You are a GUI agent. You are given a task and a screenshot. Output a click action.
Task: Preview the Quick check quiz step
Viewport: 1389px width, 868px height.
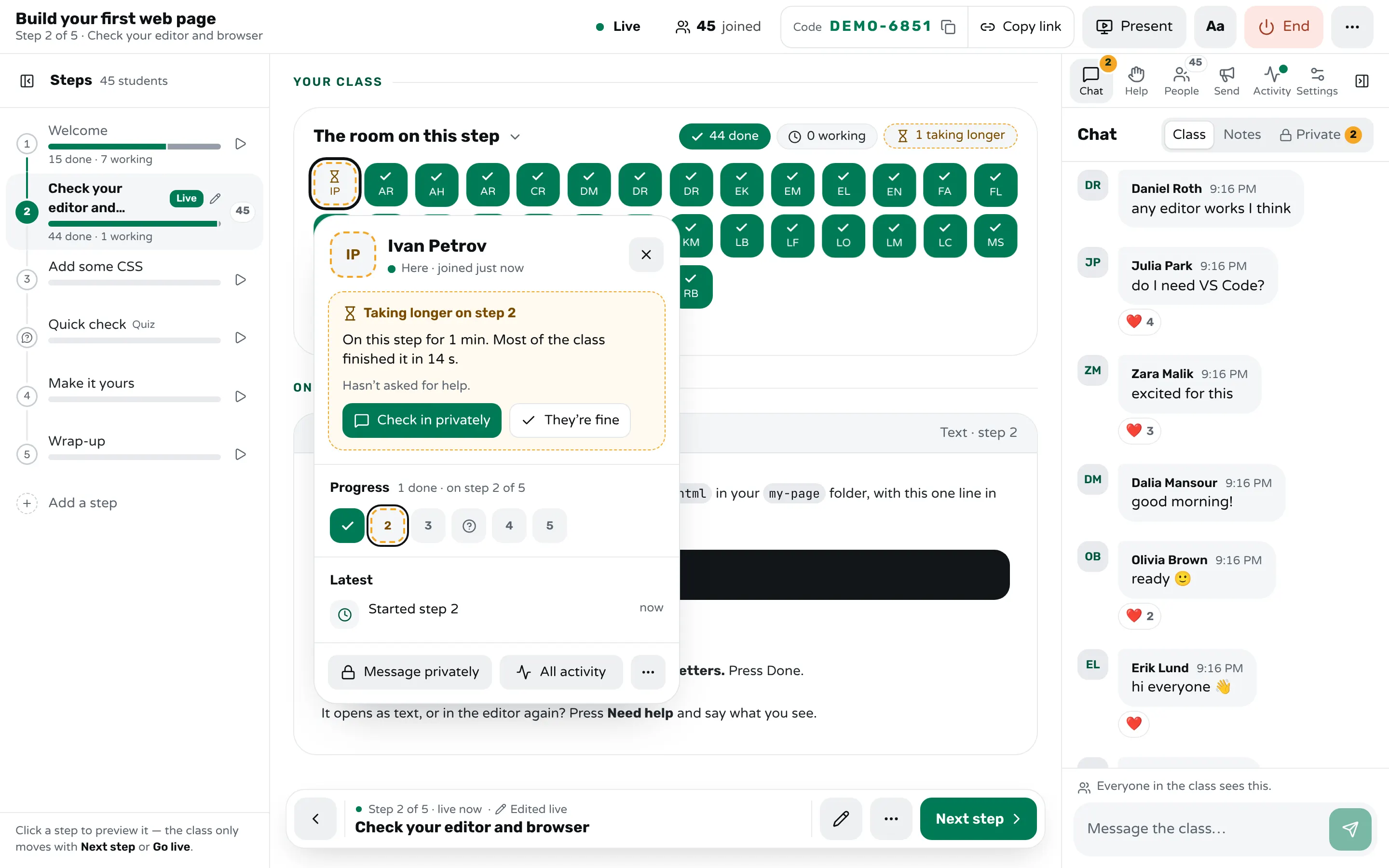241,338
